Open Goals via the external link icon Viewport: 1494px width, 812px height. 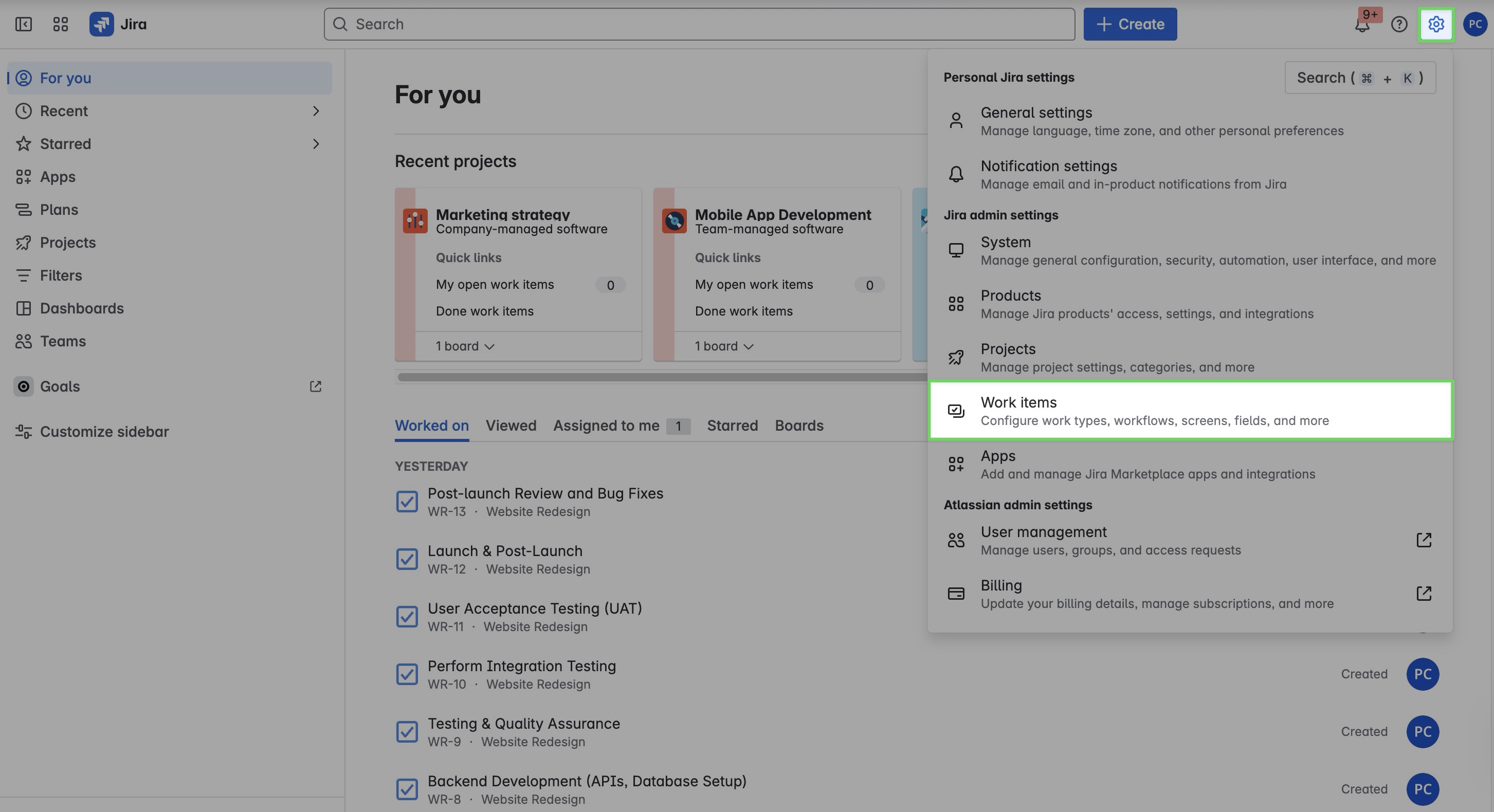coord(316,386)
